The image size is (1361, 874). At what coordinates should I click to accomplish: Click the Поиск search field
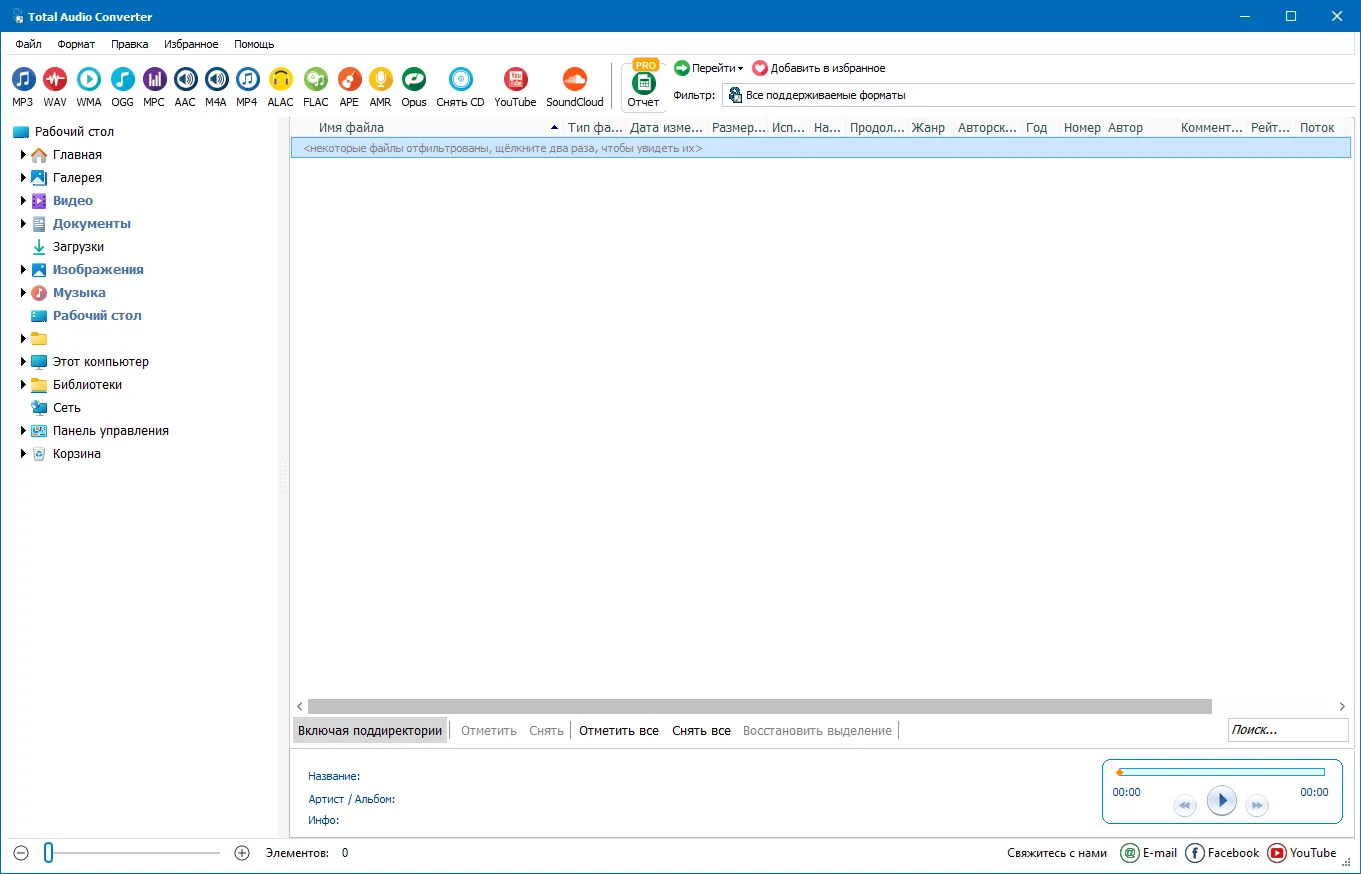pyautogui.click(x=1287, y=730)
